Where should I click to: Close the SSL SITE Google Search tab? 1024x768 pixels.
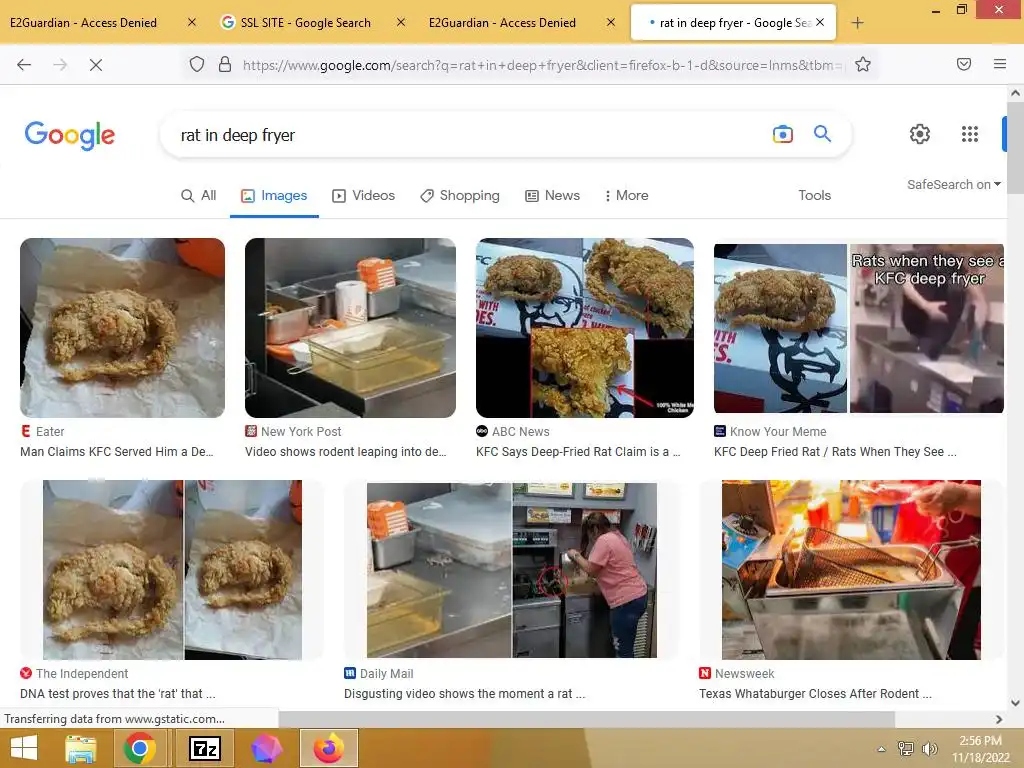pos(401,22)
